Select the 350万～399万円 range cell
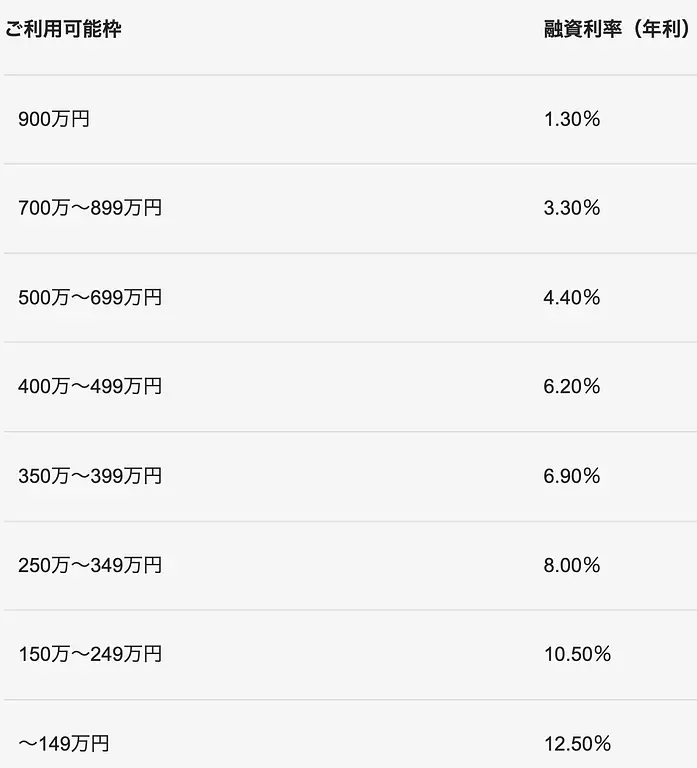 coord(90,476)
